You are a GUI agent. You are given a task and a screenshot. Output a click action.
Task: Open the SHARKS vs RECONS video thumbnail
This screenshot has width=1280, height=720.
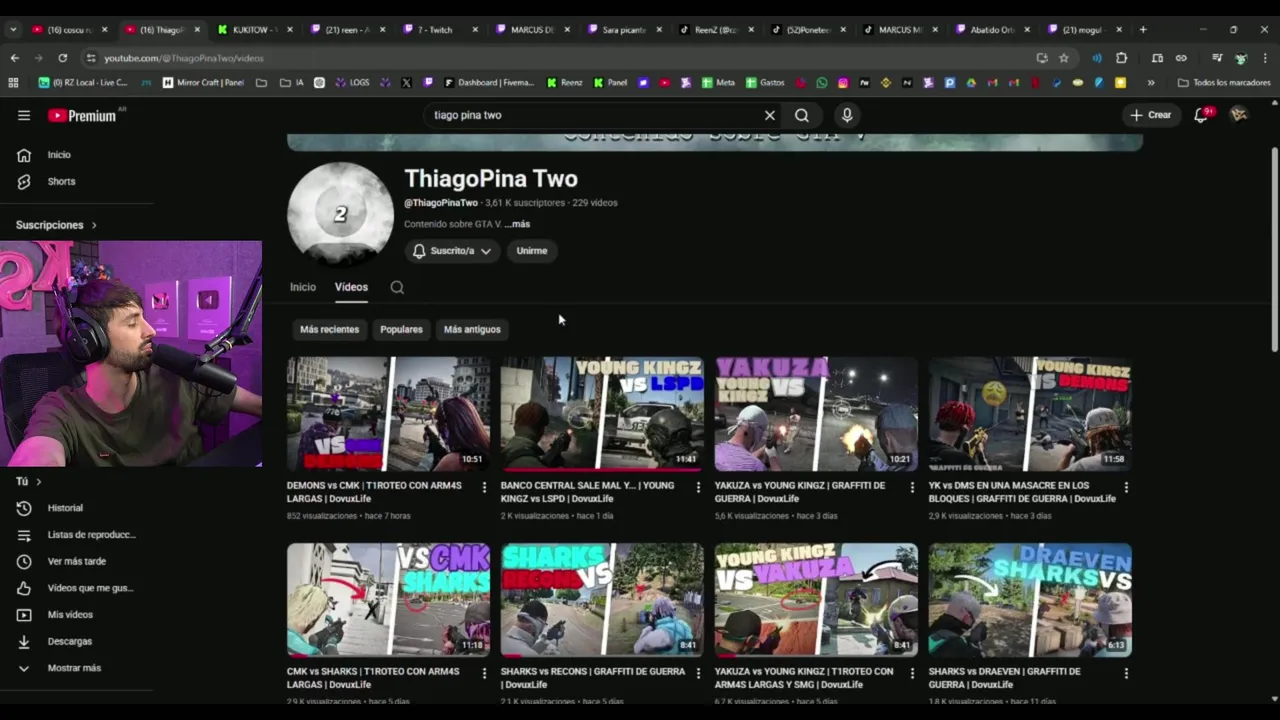pyautogui.click(x=602, y=600)
